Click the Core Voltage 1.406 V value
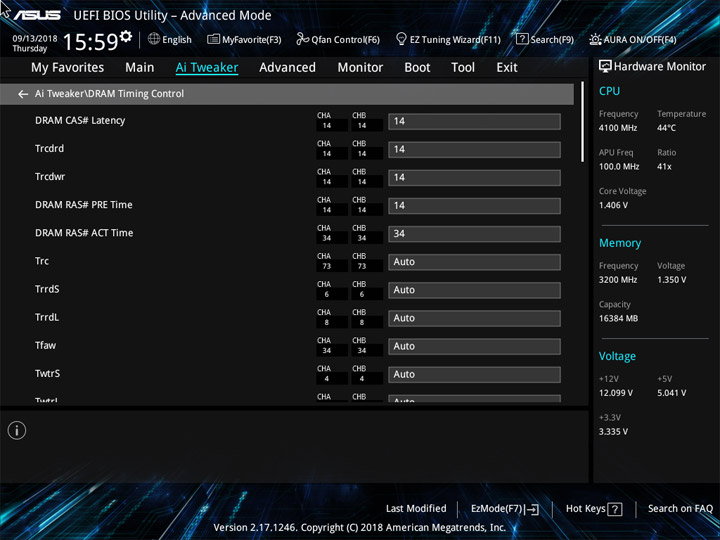Viewport: 720px width, 540px height. (x=613, y=205)
